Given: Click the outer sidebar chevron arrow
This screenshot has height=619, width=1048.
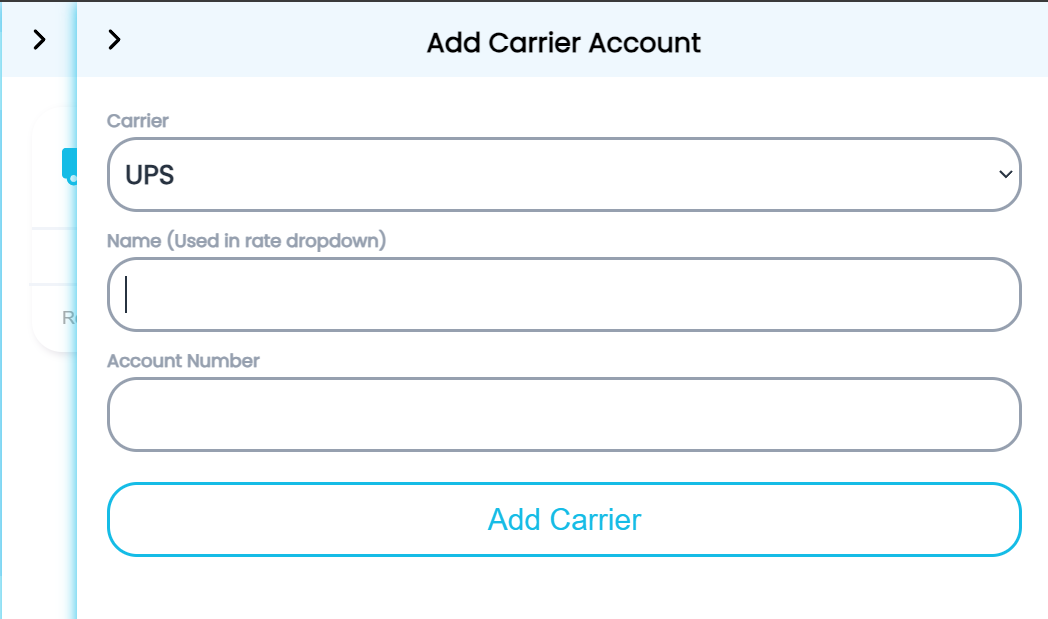Looking at the screenshot, I should point(39,40).
